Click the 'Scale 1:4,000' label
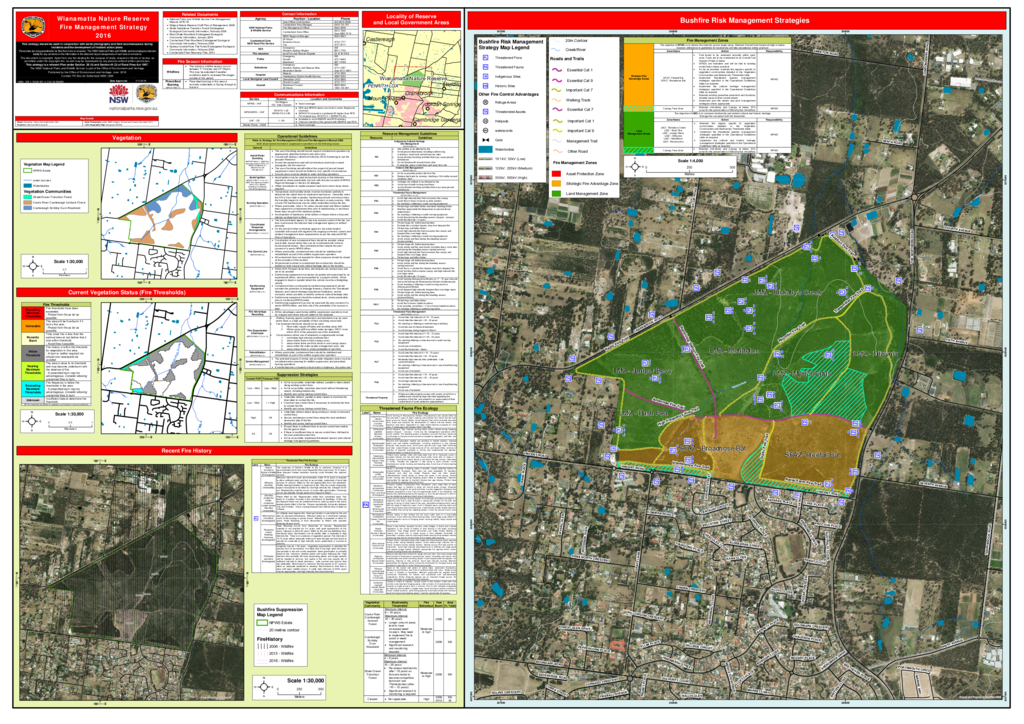 point(690,161)
